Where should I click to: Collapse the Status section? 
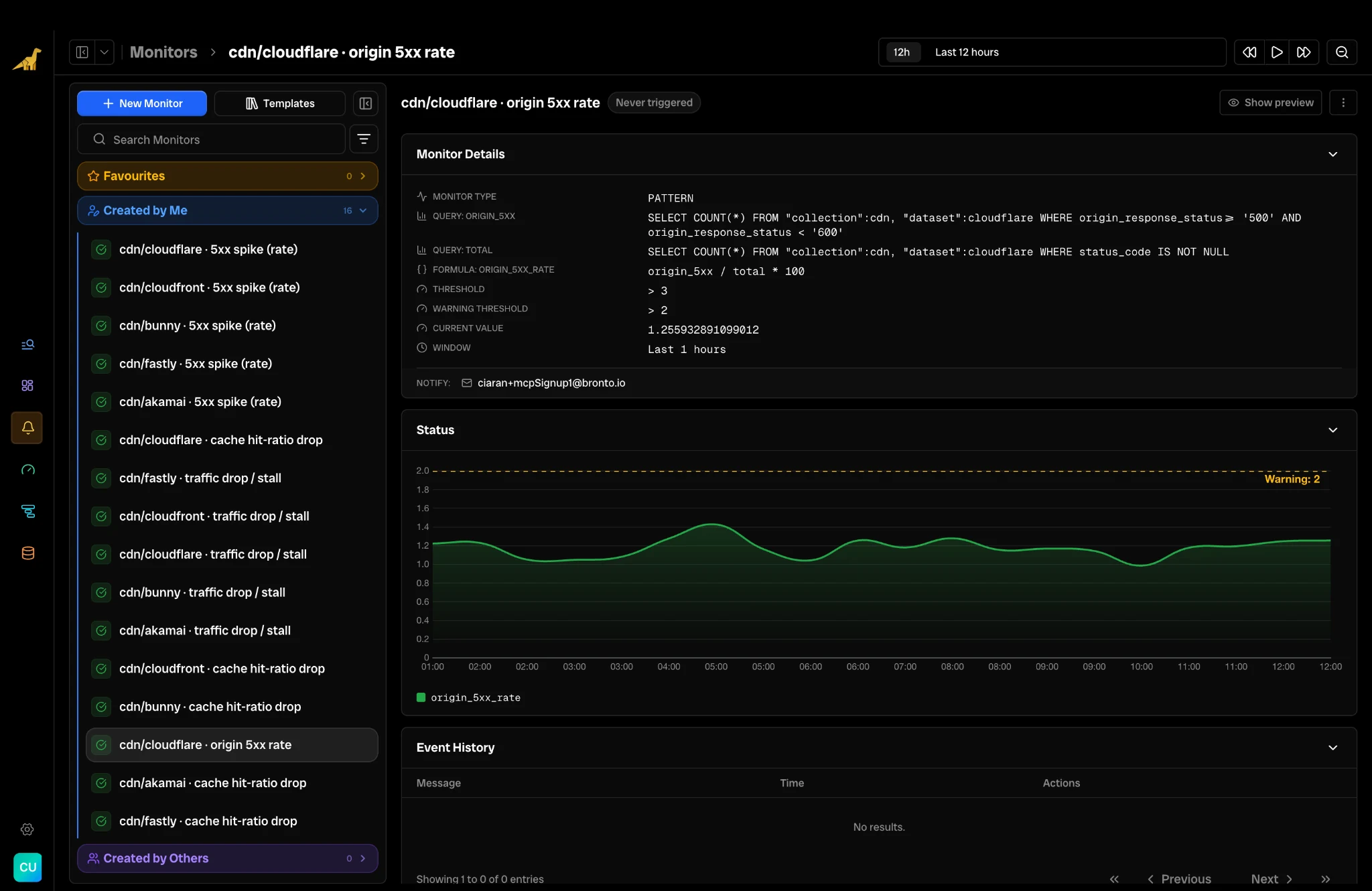(1333, 430)
